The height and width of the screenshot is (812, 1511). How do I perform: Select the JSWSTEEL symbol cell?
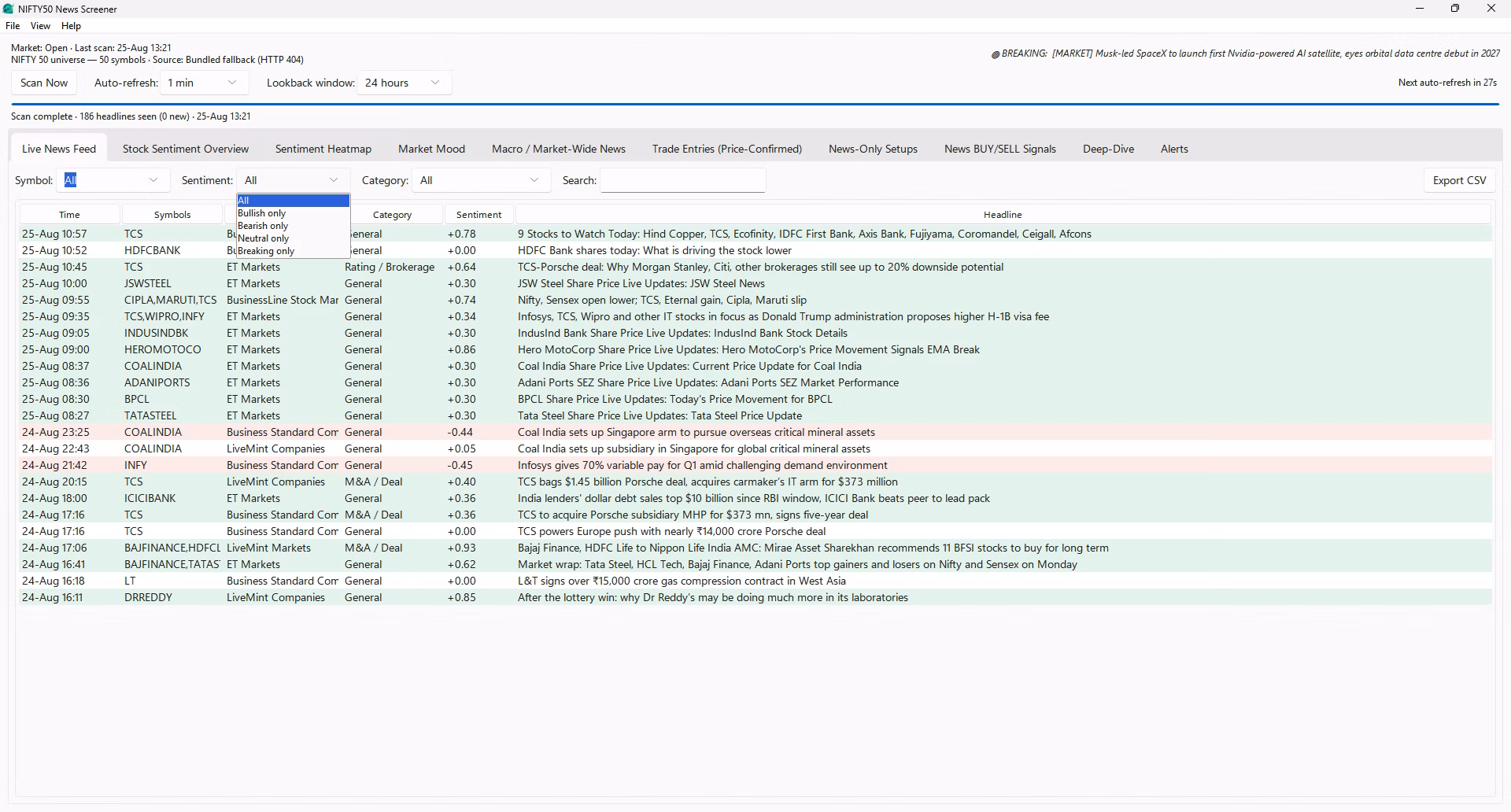pyautogui.click(x=148, y=283)
